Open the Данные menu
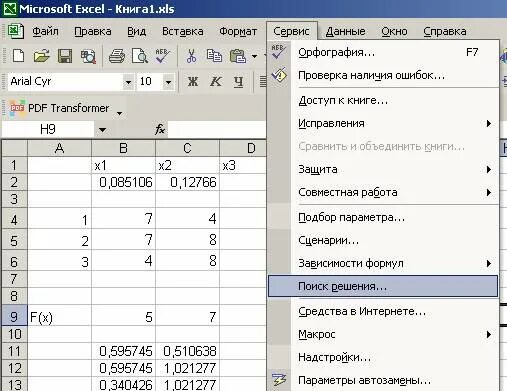507x391 pixels. [x=345, y=31]
